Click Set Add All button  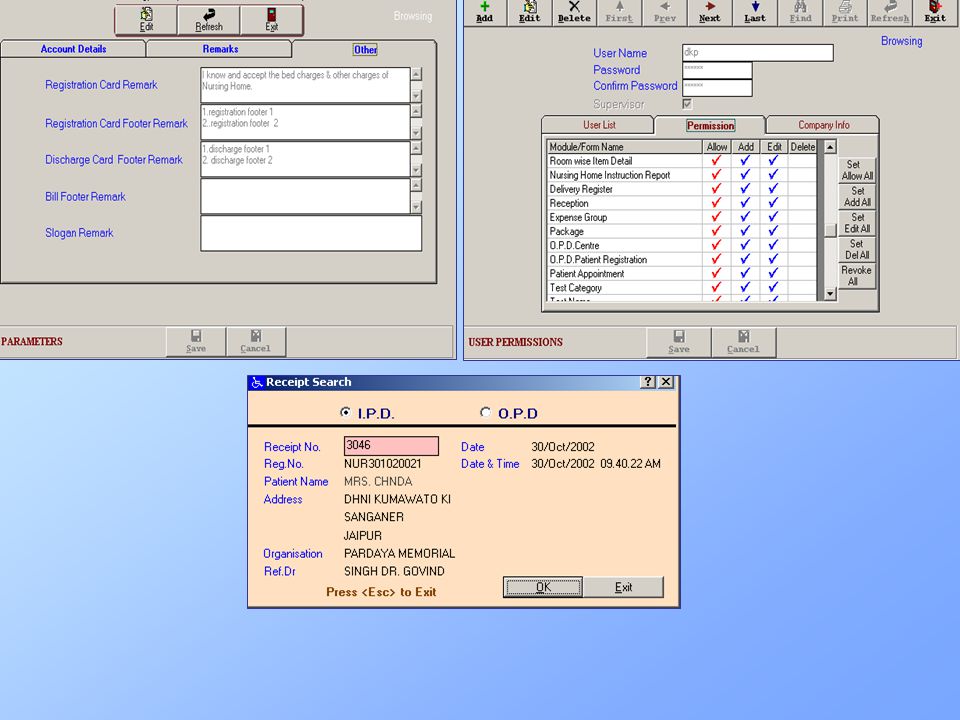(x=857, y=197)
